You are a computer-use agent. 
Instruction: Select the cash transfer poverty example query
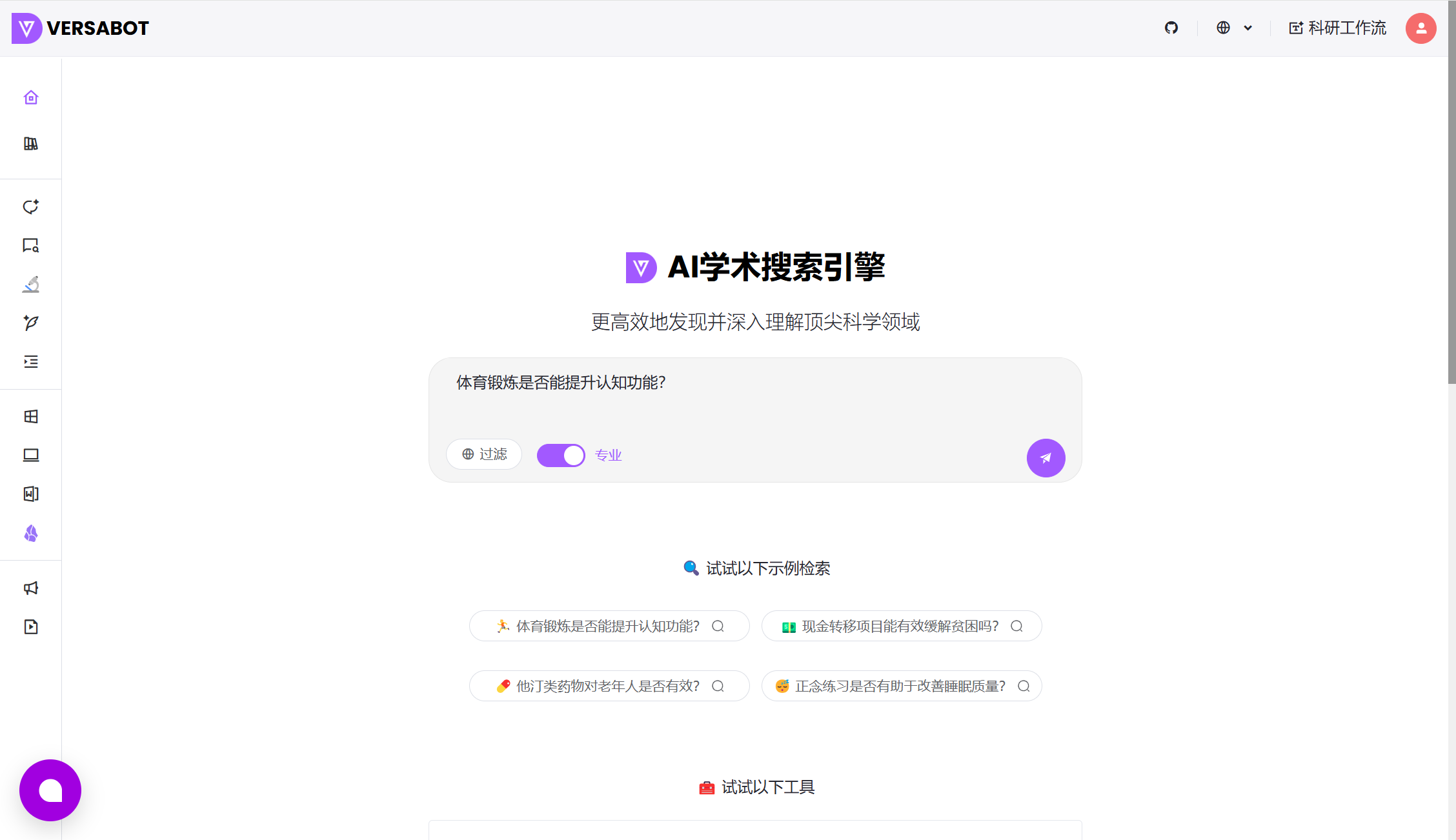coord(901,626)
